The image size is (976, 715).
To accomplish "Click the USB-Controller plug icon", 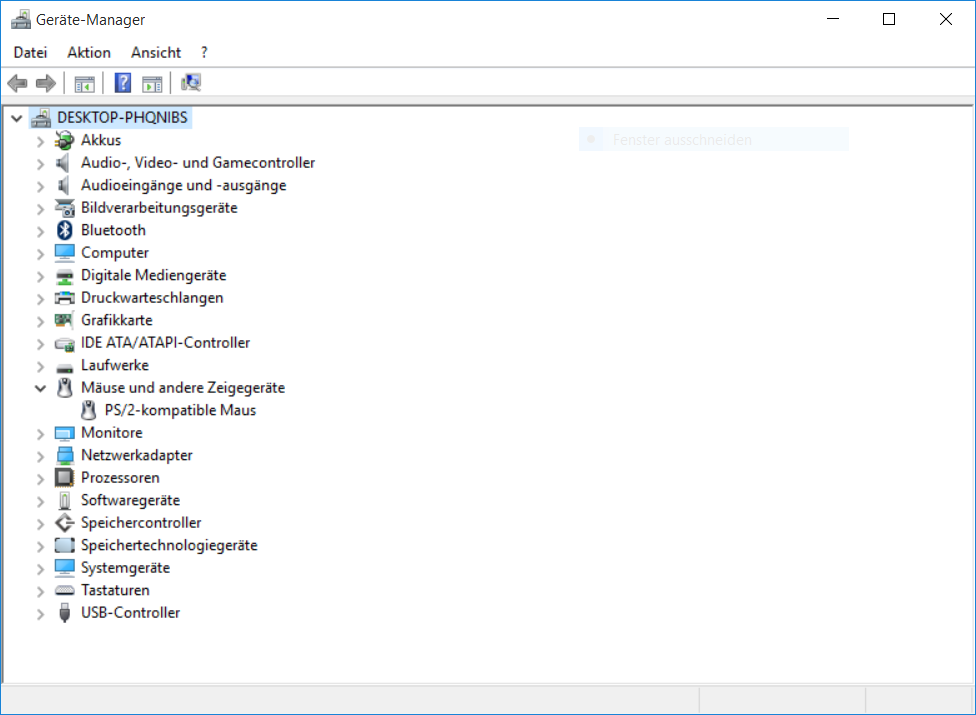I will coord(64,613).
